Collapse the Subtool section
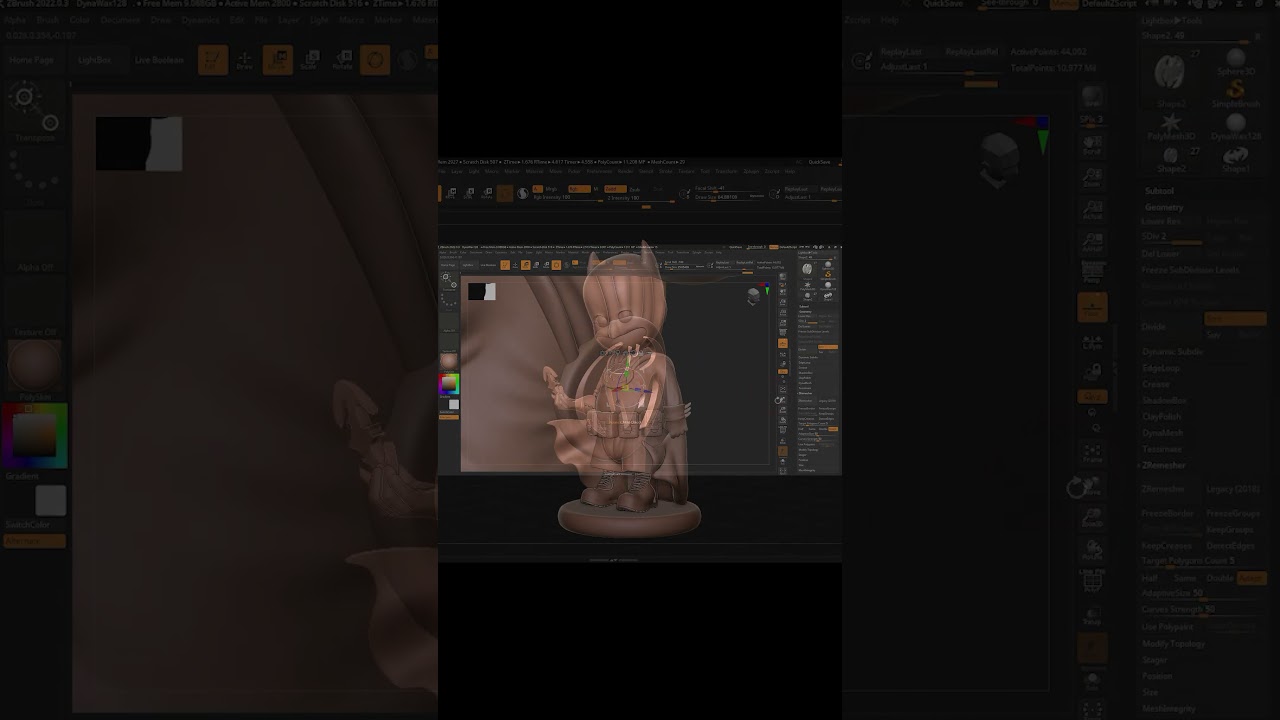This screenshot has width=1280, height=720. [1160, 191]
